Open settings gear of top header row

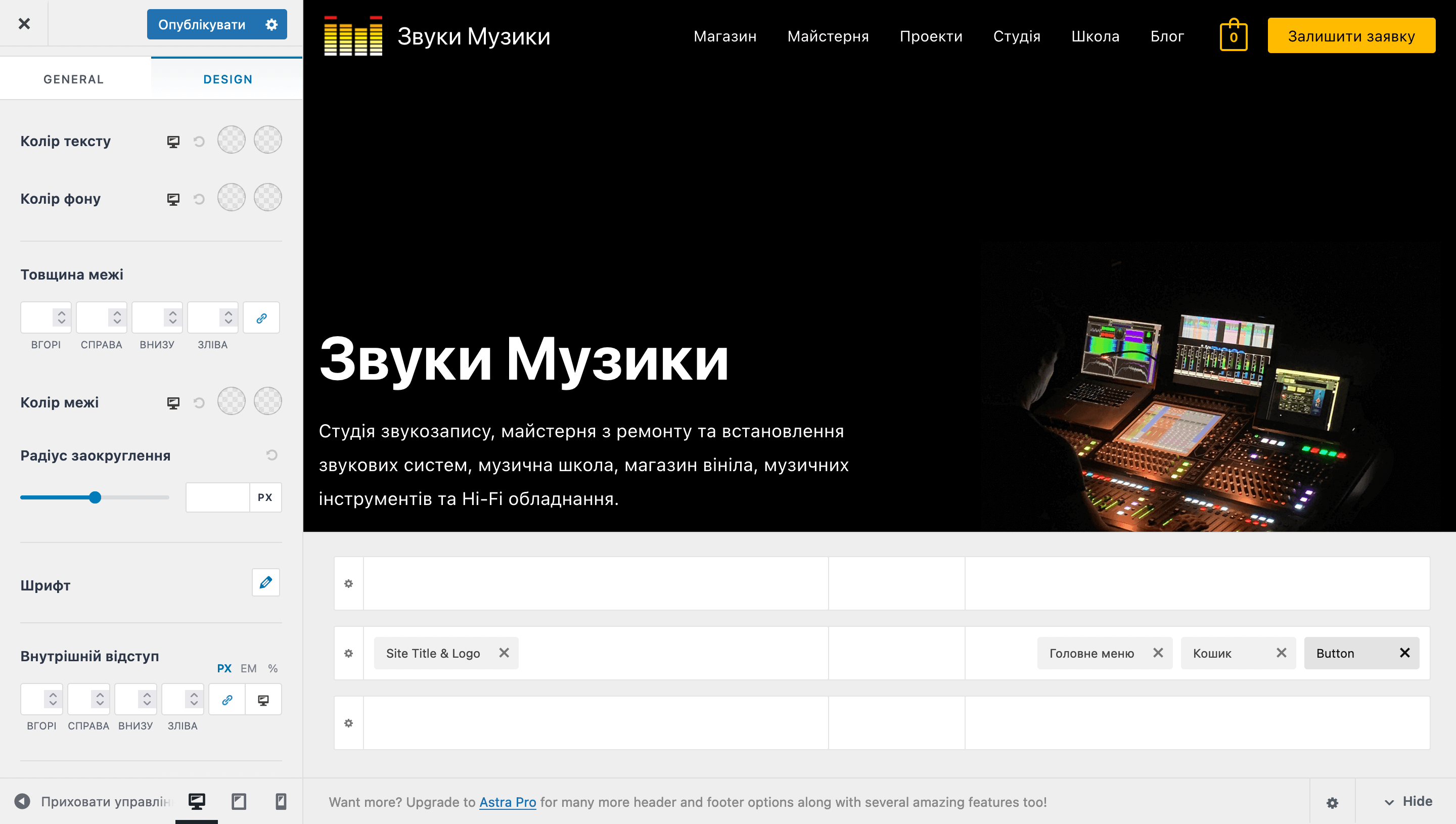348,583
